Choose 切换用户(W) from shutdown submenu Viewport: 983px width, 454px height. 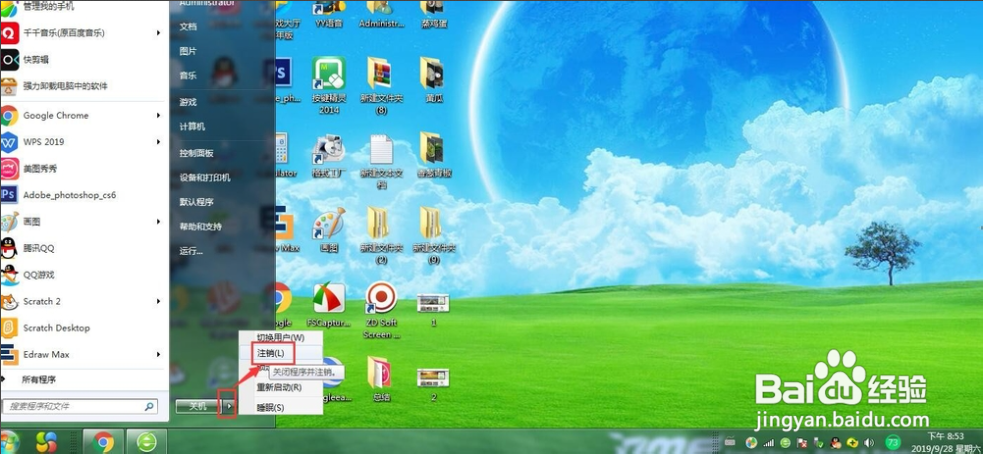click(280, 338)
